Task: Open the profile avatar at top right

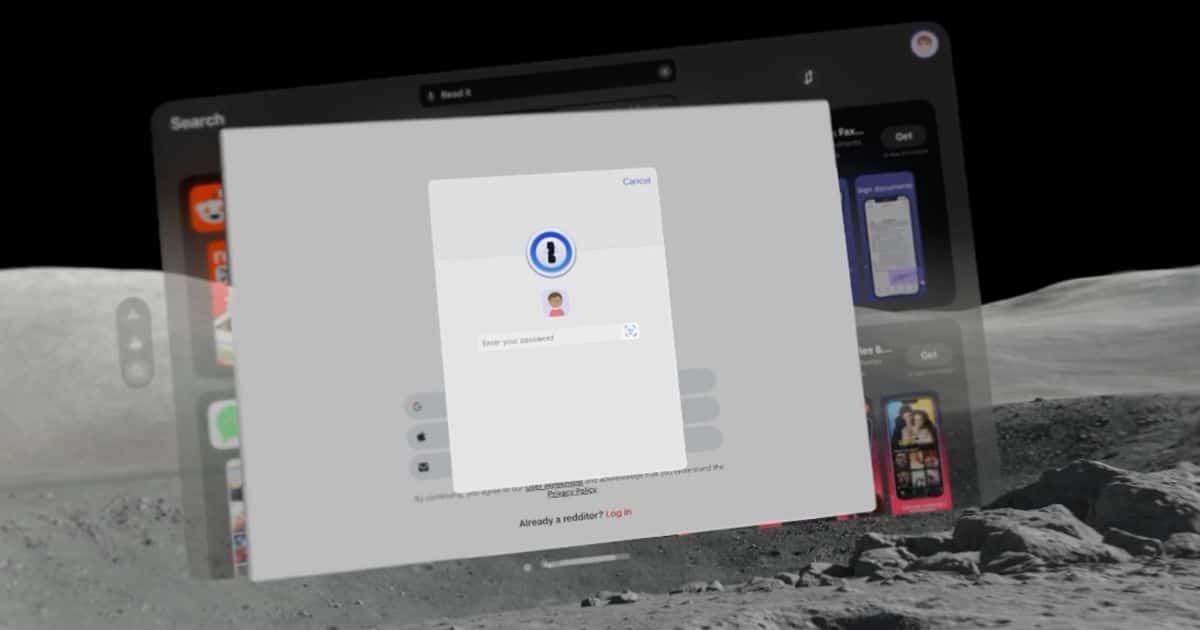Action: (x=923, y=44)
